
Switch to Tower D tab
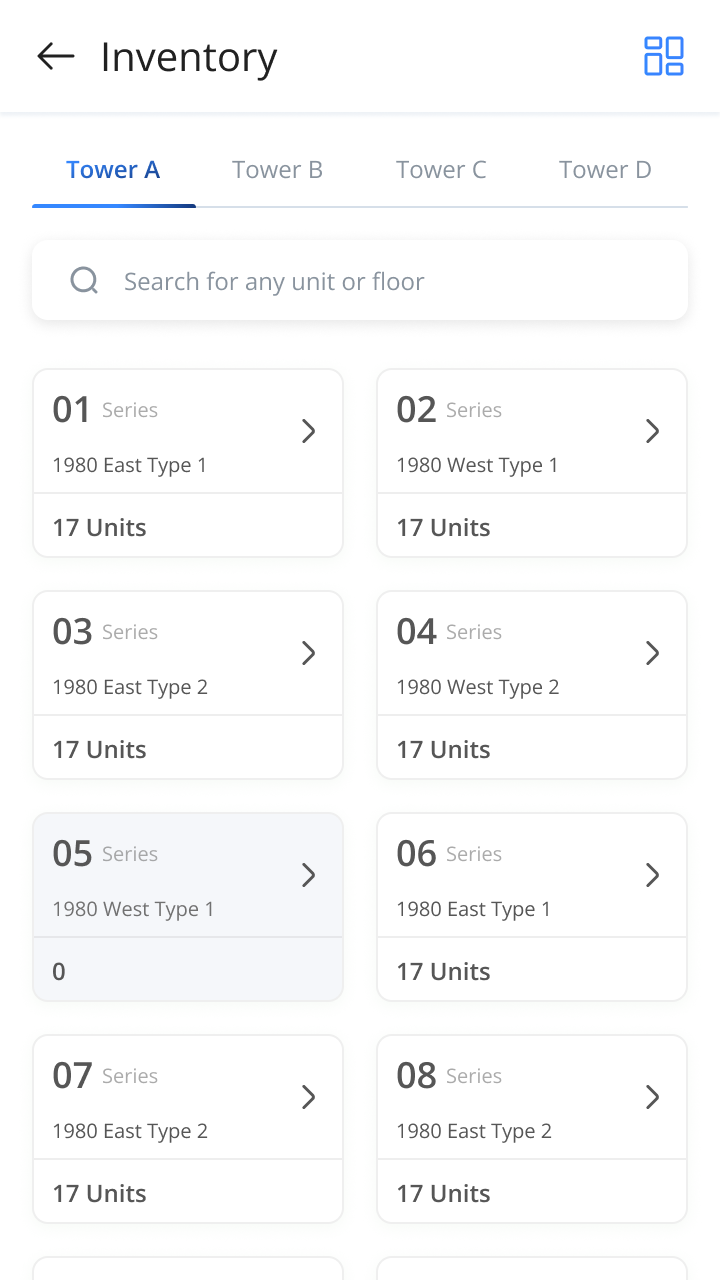pyautogui.click(x=605, y=170)
